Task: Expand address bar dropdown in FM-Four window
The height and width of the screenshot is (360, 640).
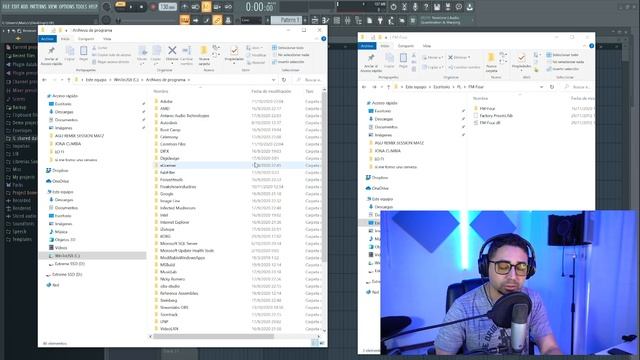Action: coord(541,87)
